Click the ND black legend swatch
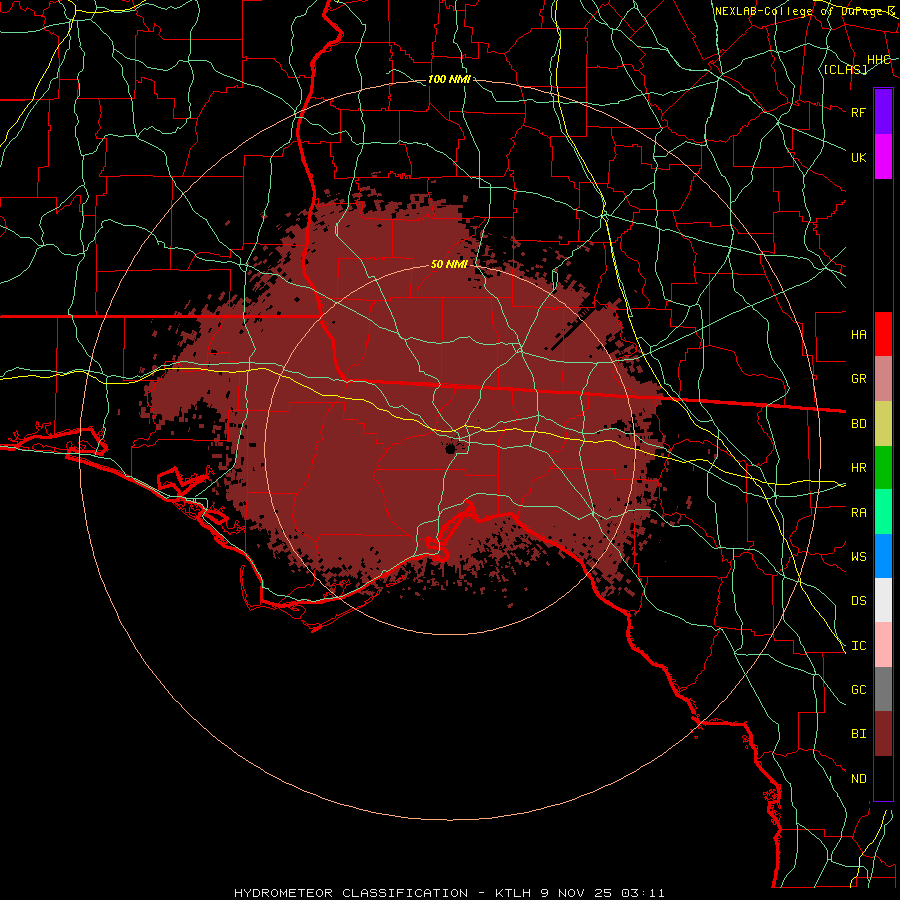The height and width of the screenshot is (900, 900). (x=883, y=778)
